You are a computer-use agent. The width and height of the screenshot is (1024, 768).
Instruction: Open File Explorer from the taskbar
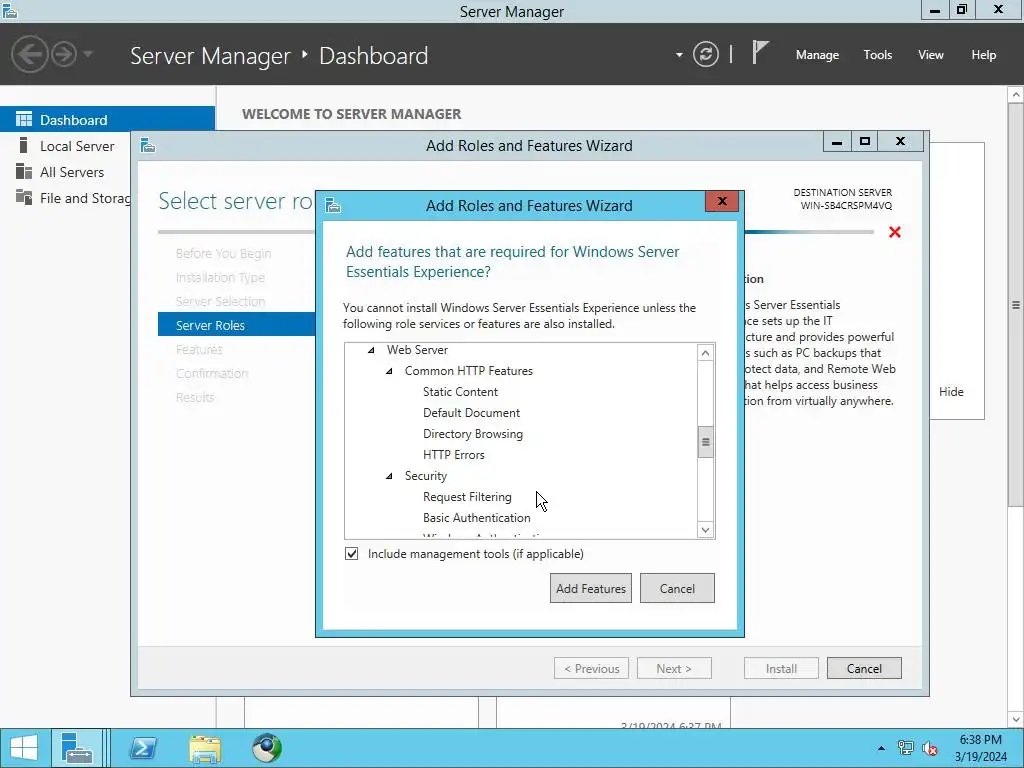pyautogui.click(x=205, y=748)
